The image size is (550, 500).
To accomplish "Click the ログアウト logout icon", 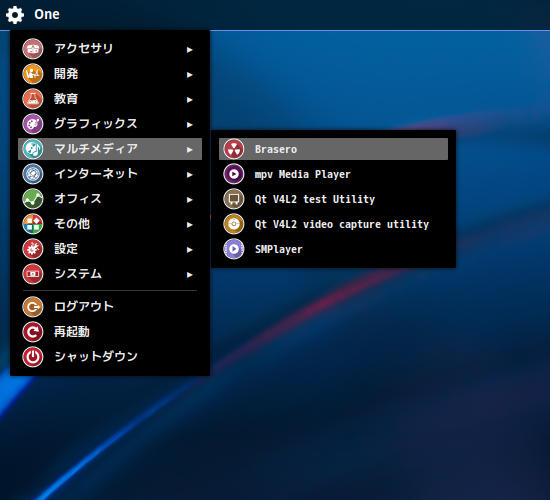I will click(33, 307).
